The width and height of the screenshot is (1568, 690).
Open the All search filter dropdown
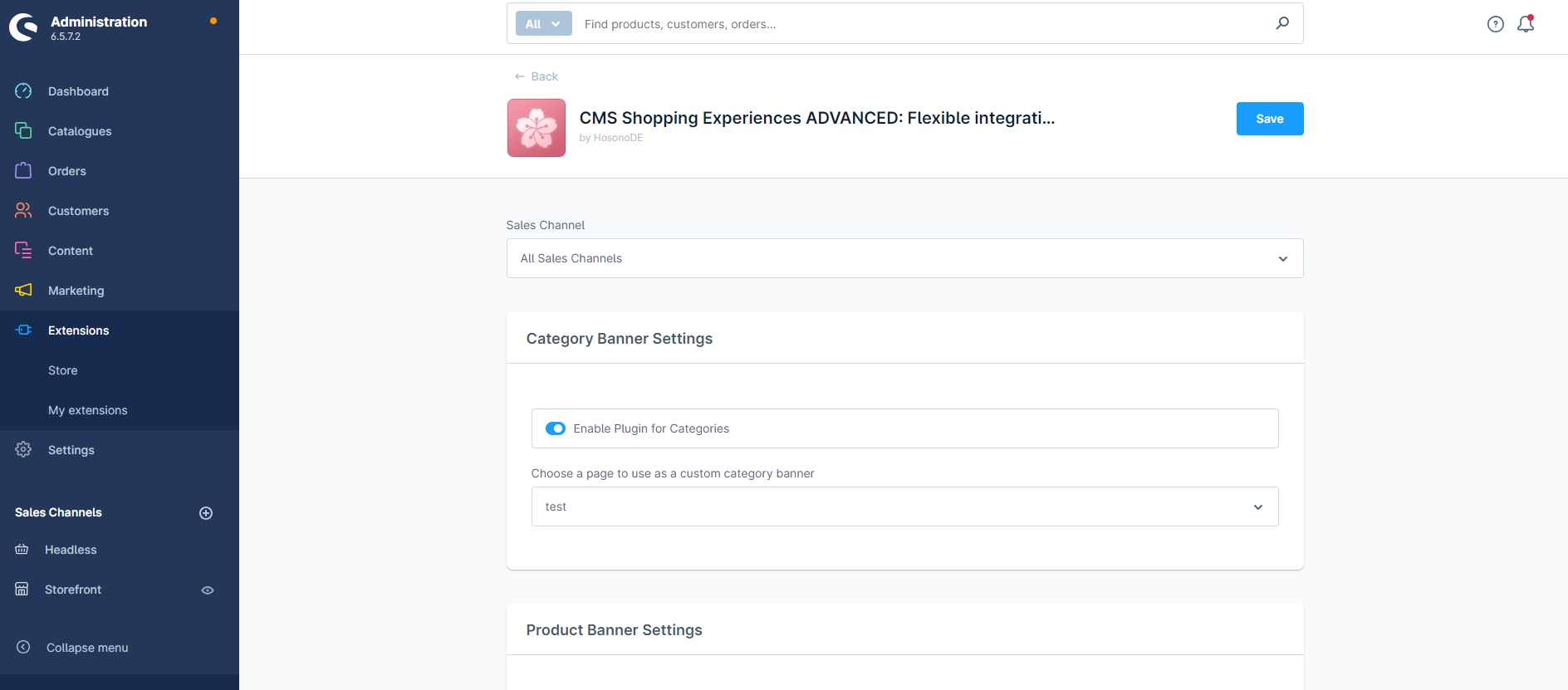coord(544,23)
